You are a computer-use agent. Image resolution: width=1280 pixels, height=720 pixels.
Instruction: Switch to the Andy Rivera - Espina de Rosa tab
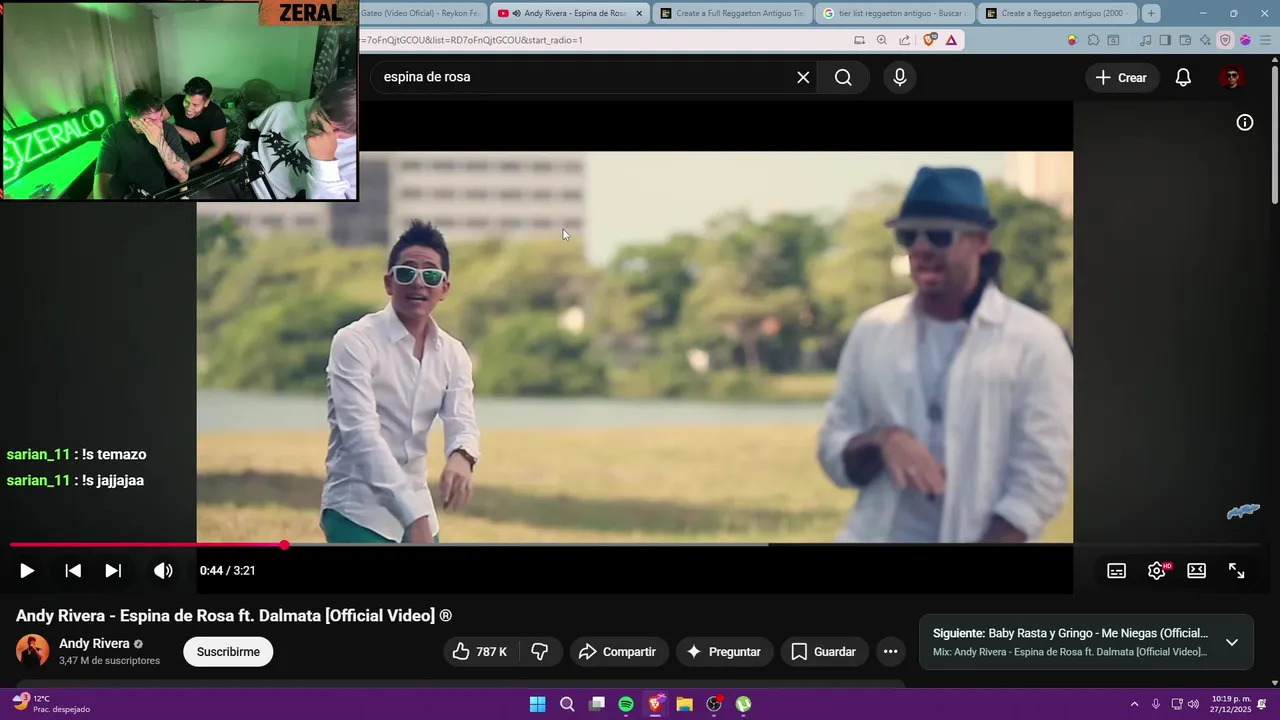point(570,13)
